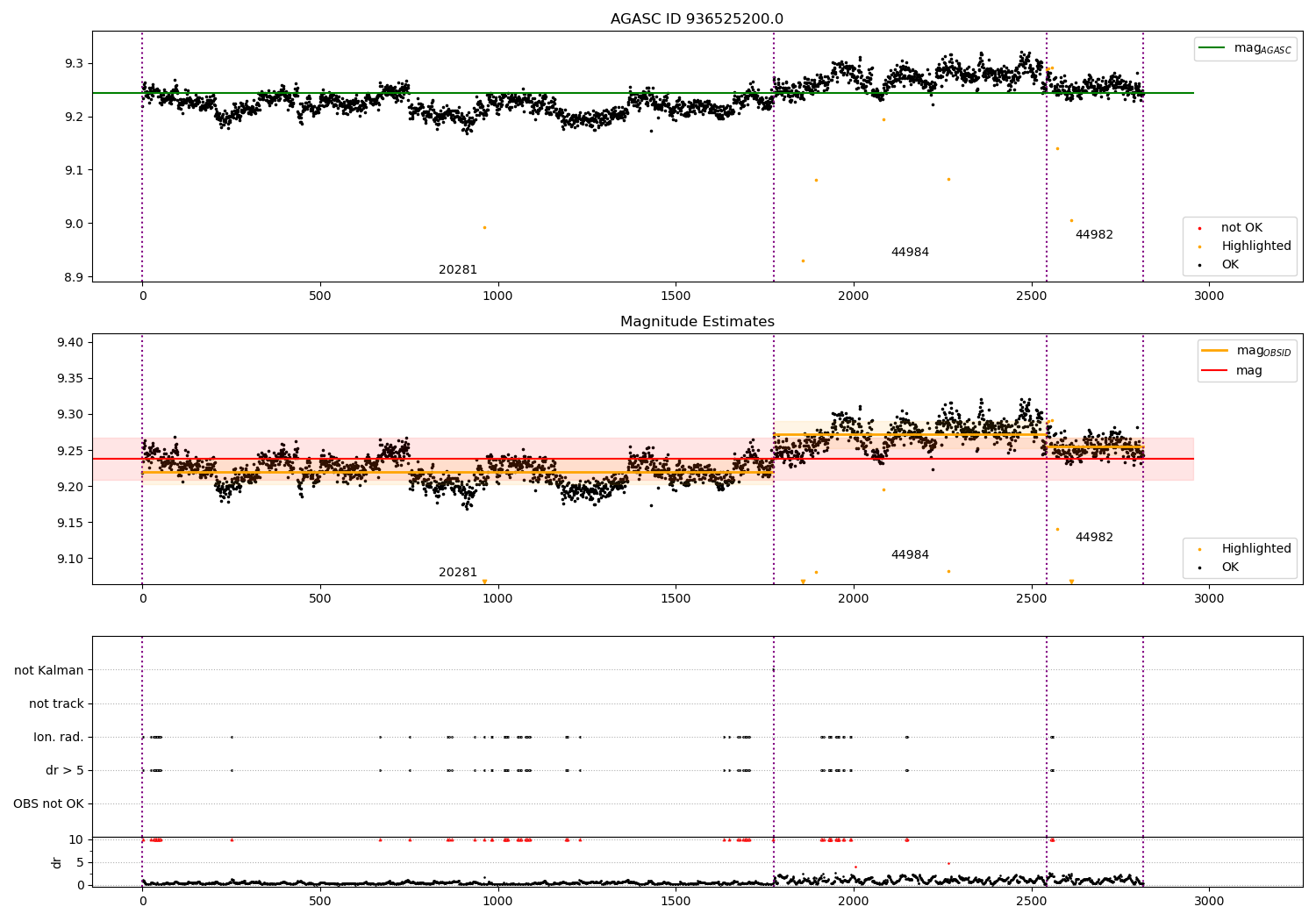This screenshot has width=1316, height=921.
Task: Click the 9.15 y-axis tick label
Action: [70, 524]
